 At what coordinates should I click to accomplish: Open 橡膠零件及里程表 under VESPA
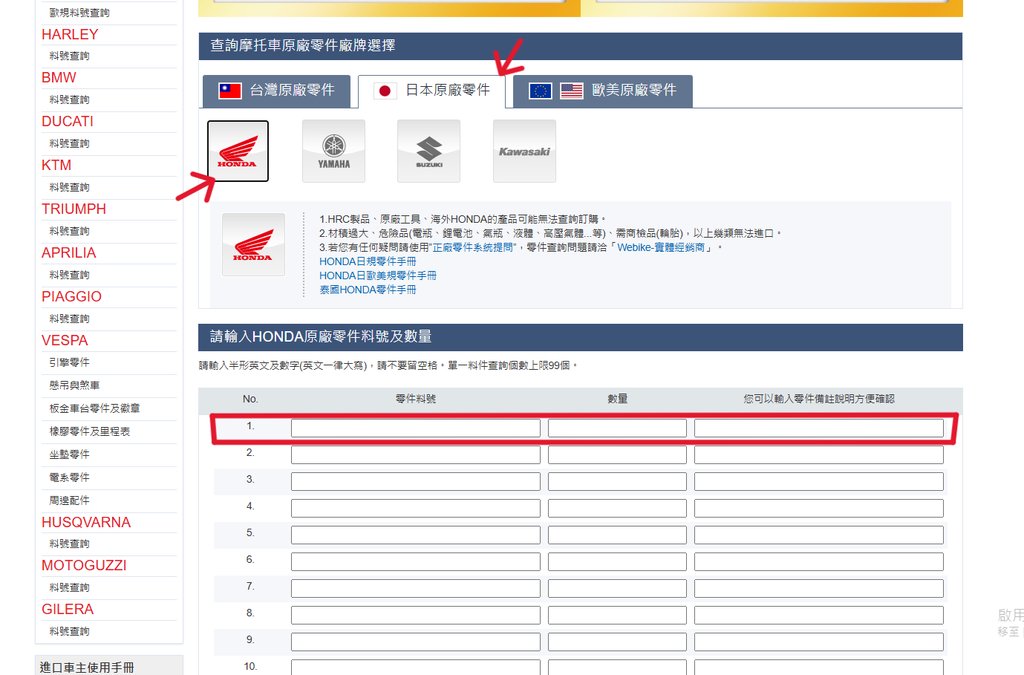89,432
